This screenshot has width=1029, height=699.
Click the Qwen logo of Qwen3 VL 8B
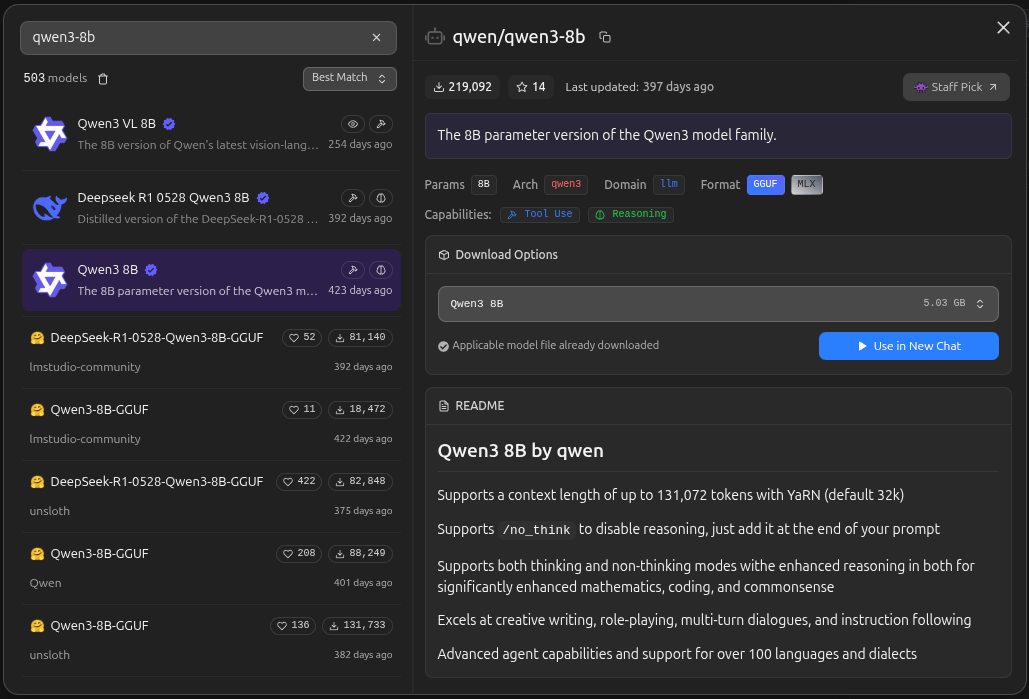click(50, 134)
